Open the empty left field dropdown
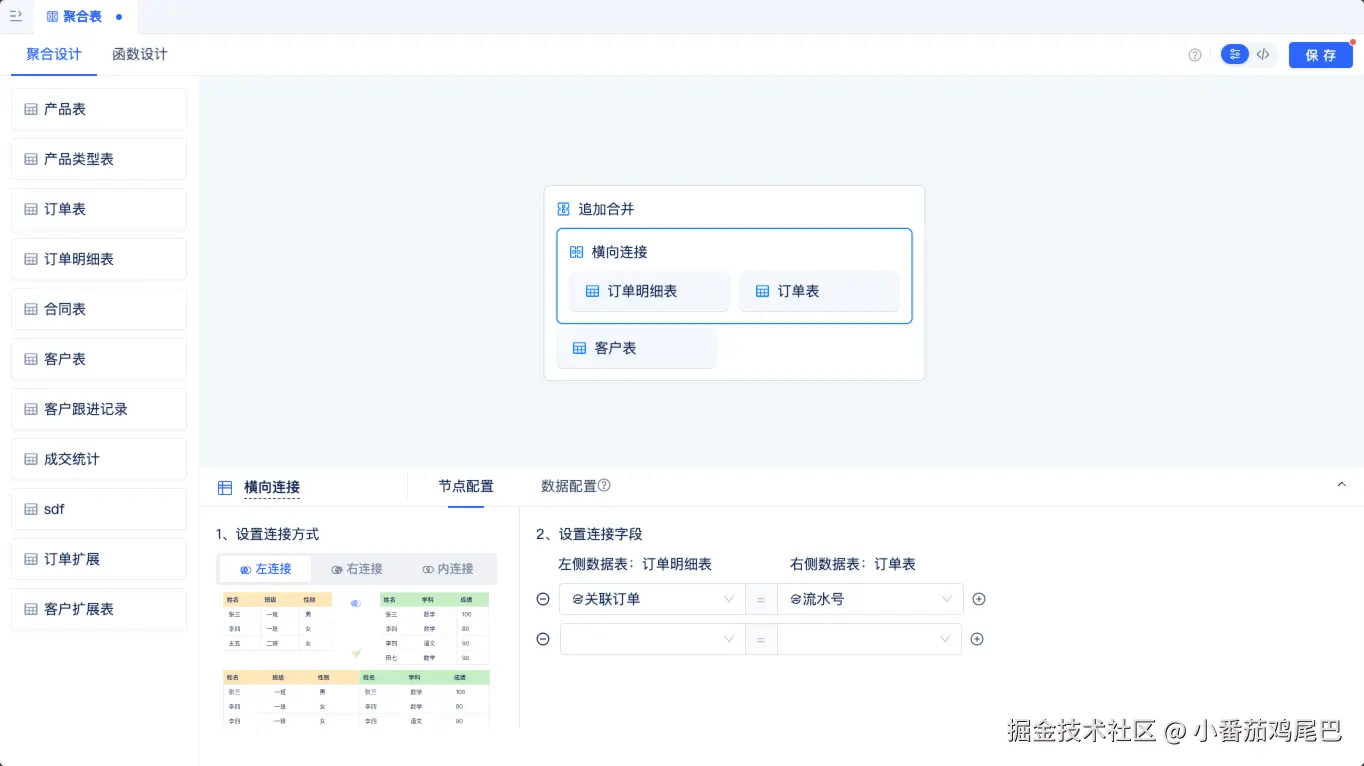Image resolution: width=1364 pixels, height=766 pixels. tap(652, 639)
